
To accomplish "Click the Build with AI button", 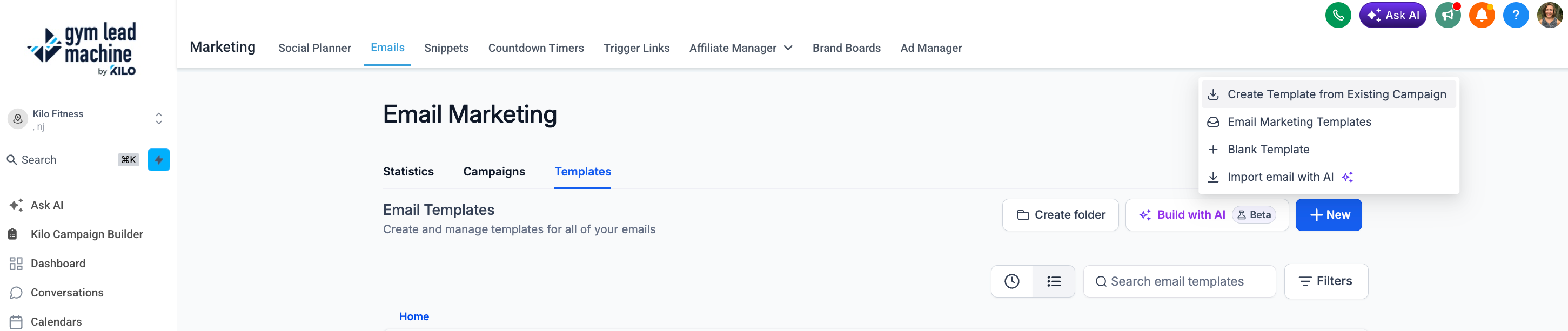I will coord(1206,215).
